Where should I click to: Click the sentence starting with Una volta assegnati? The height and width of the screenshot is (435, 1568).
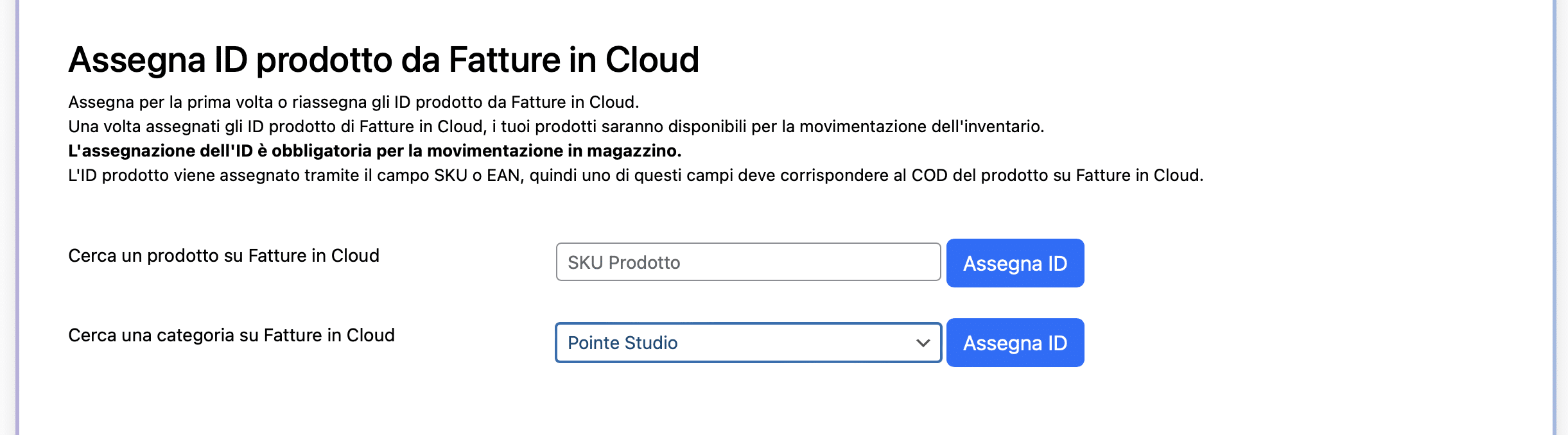point(556,126)
